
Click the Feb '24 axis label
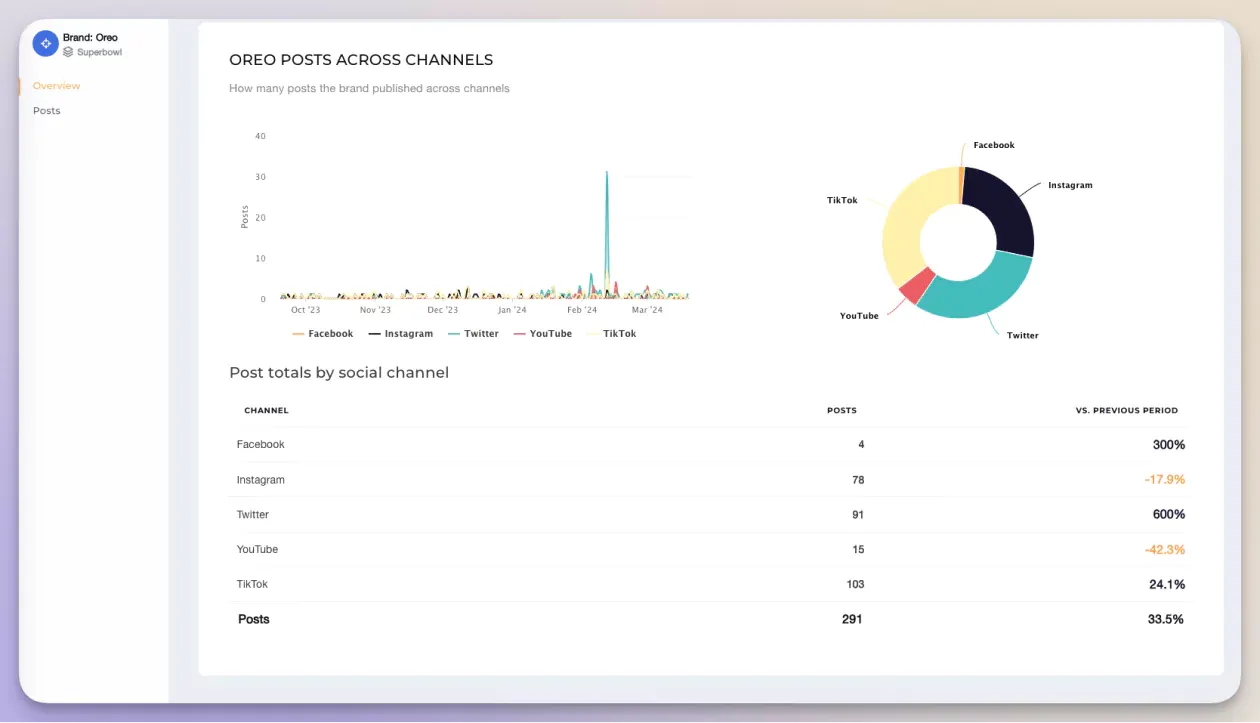point(582,310)
